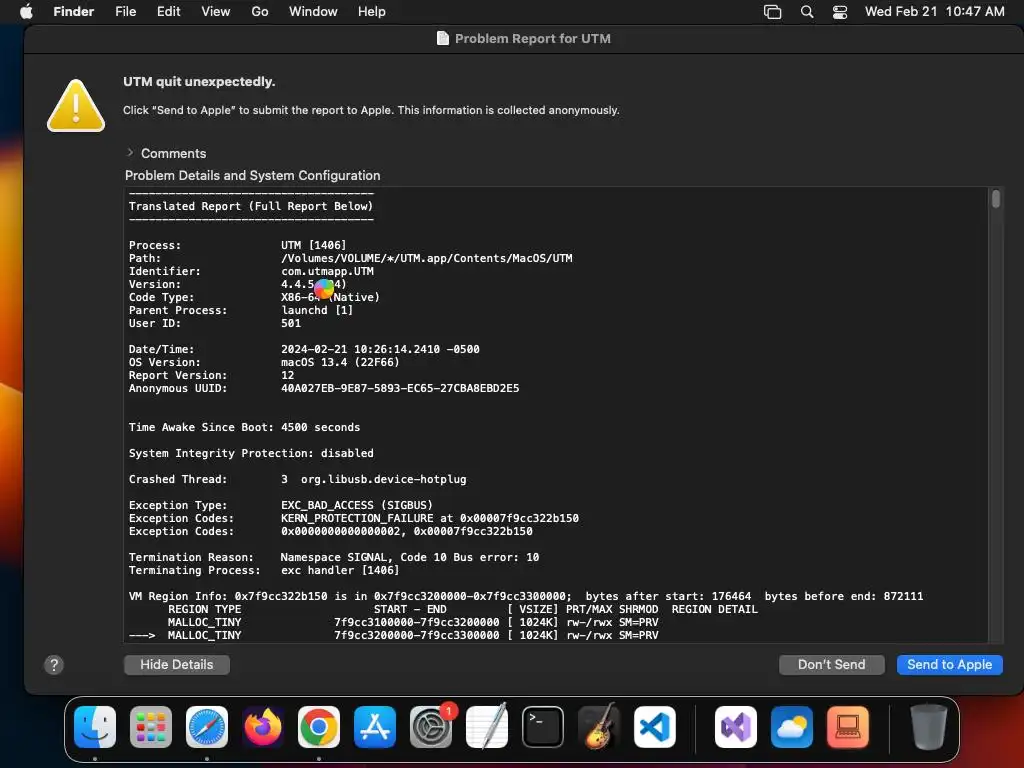Open the Weather cloud app in Dock

tap(792, 727)
